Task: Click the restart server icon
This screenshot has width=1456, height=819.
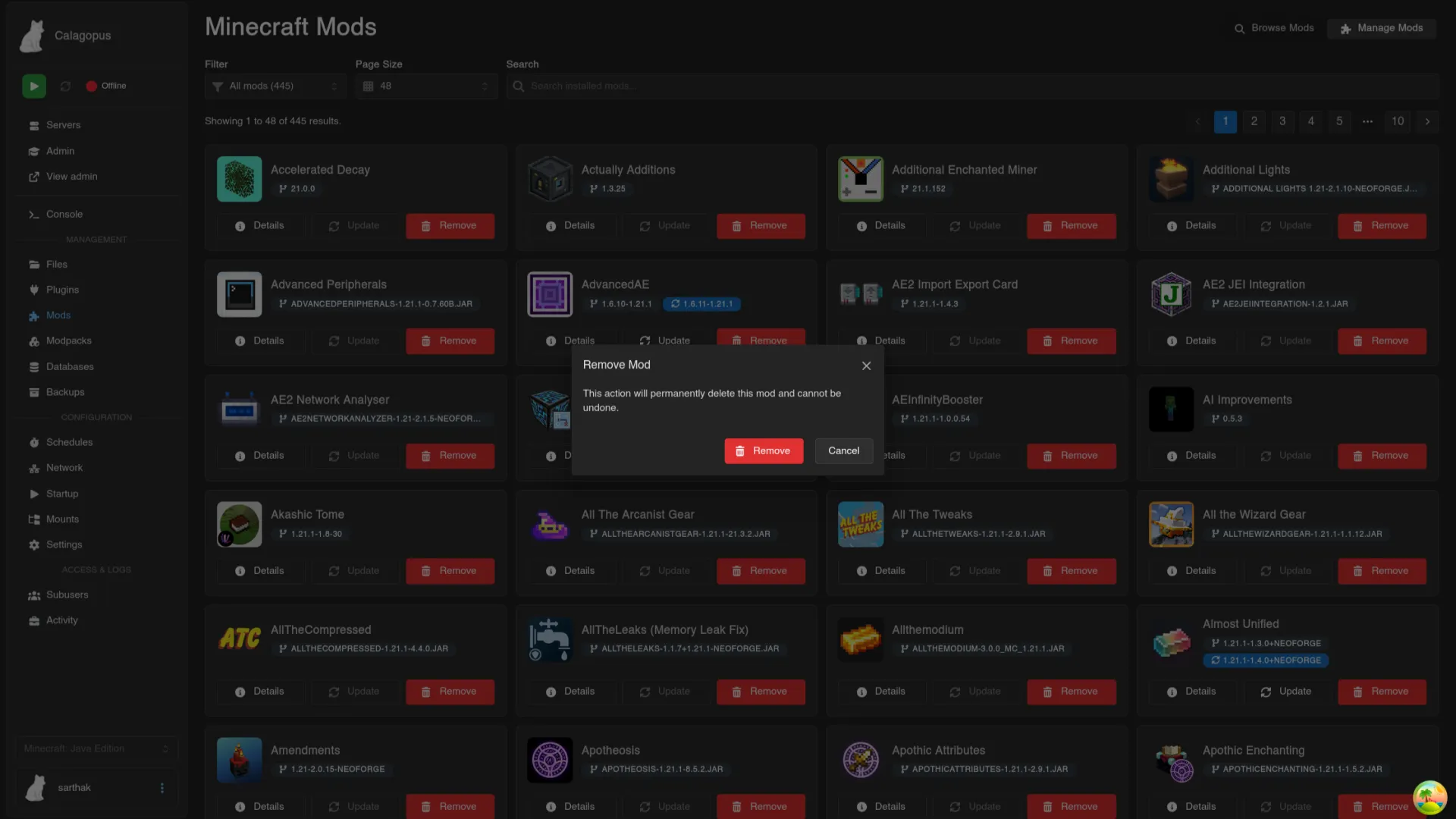Action: click(65, 86)
